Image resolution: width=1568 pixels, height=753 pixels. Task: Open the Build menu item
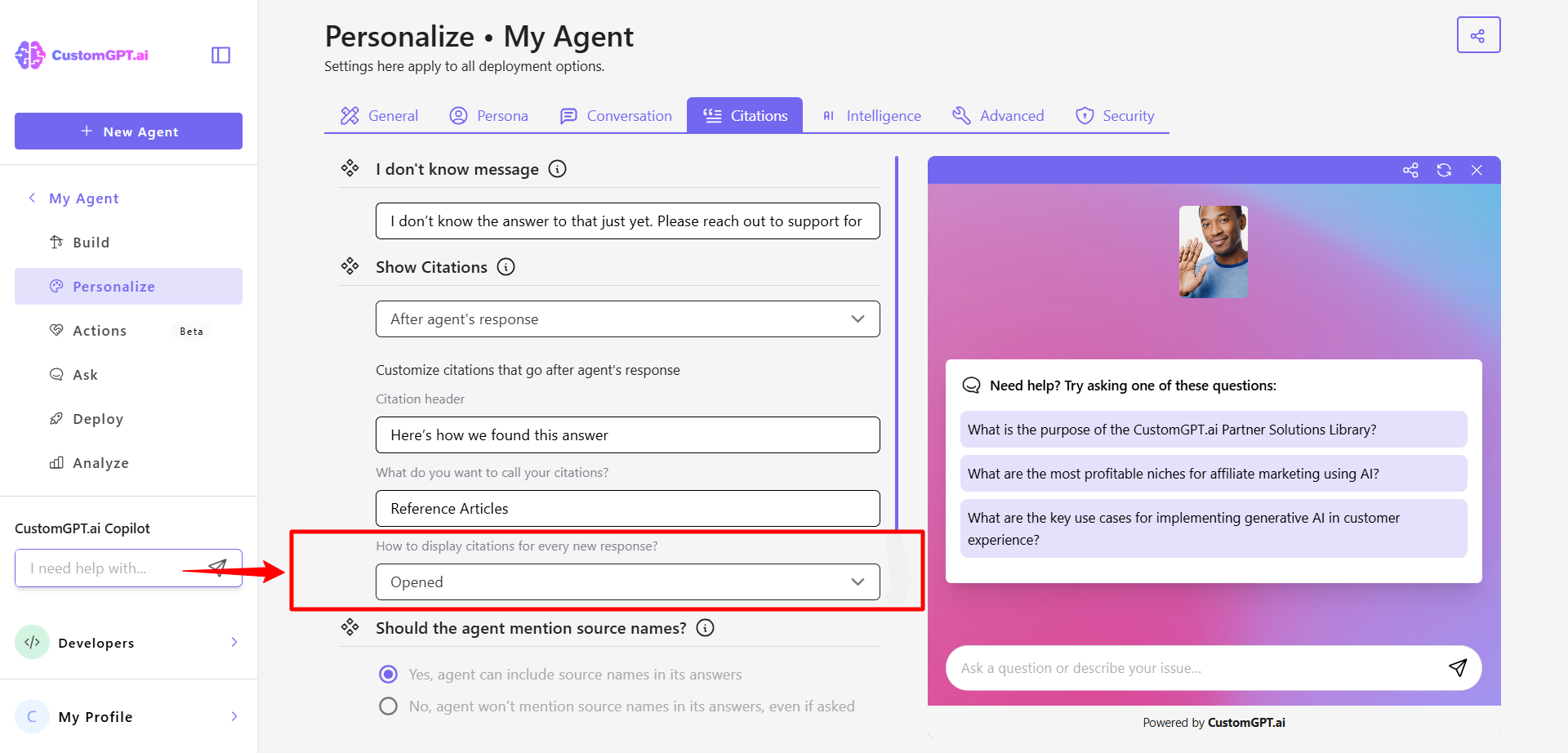[128, 242]
